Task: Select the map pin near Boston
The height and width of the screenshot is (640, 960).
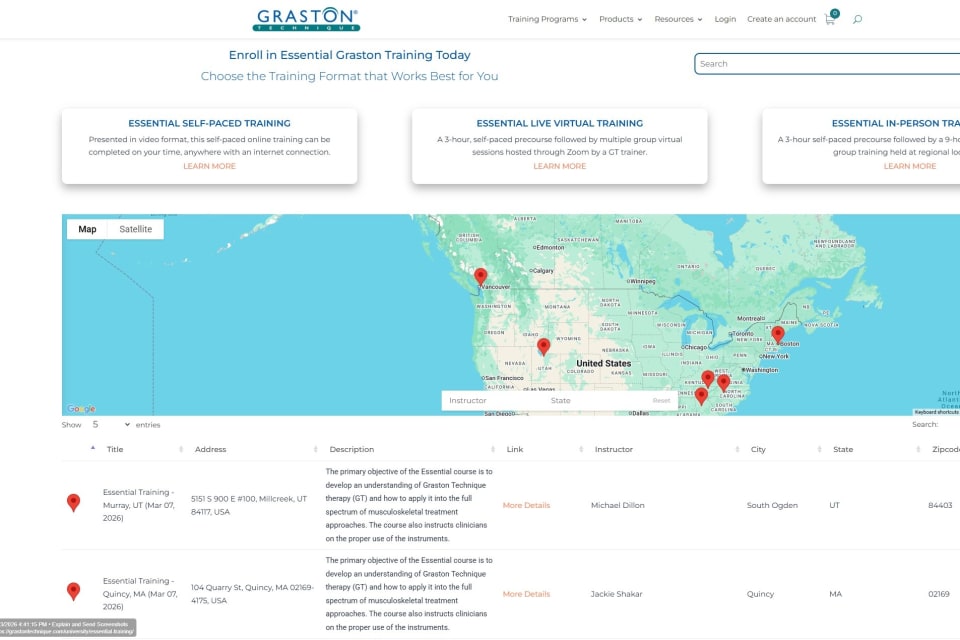Action: point(778,334)
